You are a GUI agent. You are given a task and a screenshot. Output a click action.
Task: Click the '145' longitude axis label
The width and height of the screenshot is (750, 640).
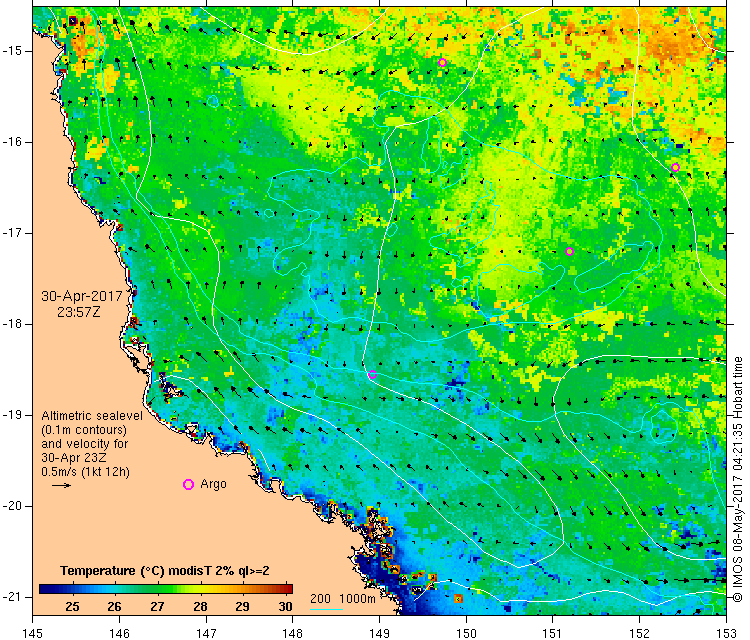click(x=33, y=633)
